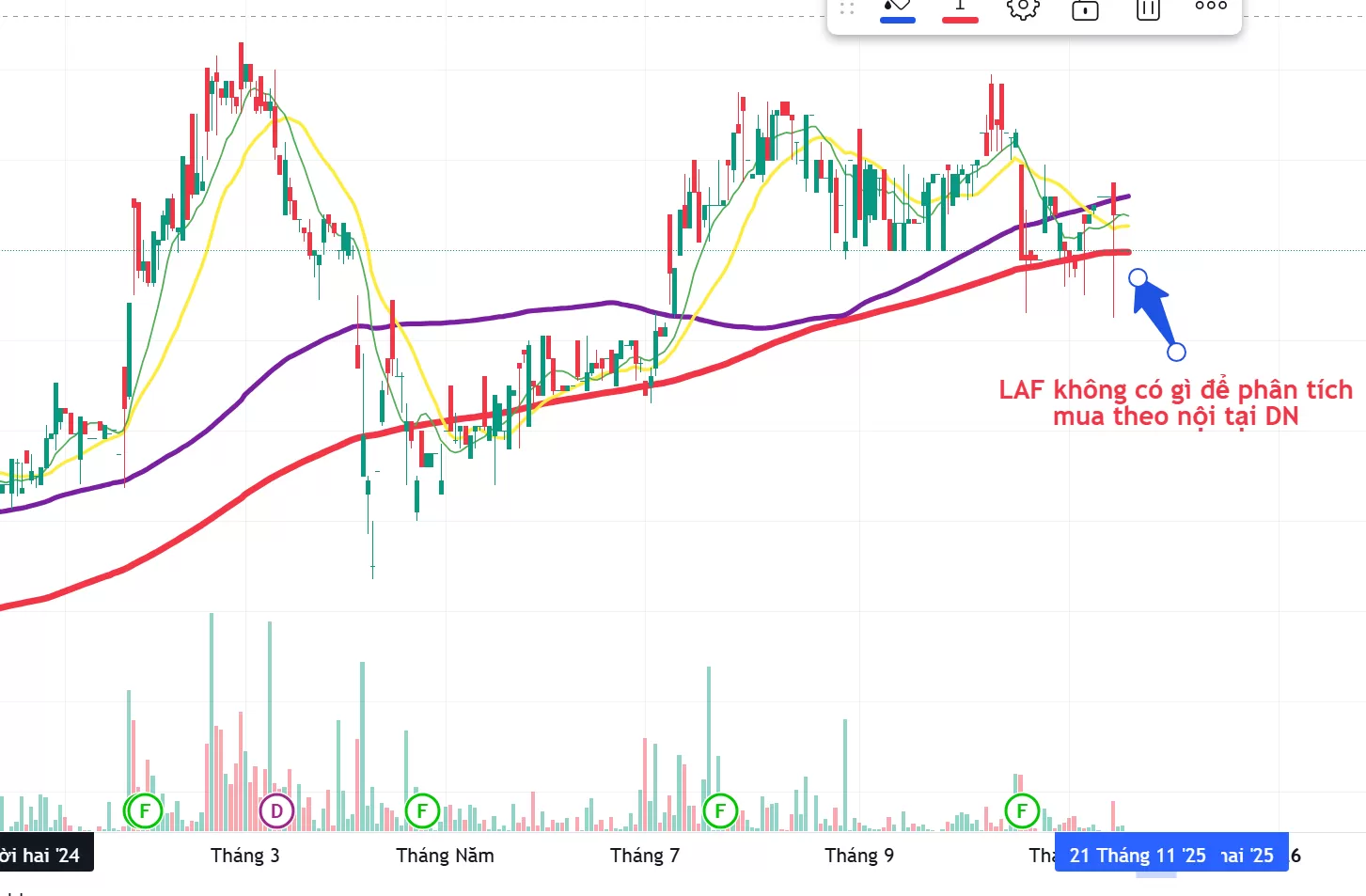
Task: Expand the three-dot more options menu
Action: pos(1211,7)
